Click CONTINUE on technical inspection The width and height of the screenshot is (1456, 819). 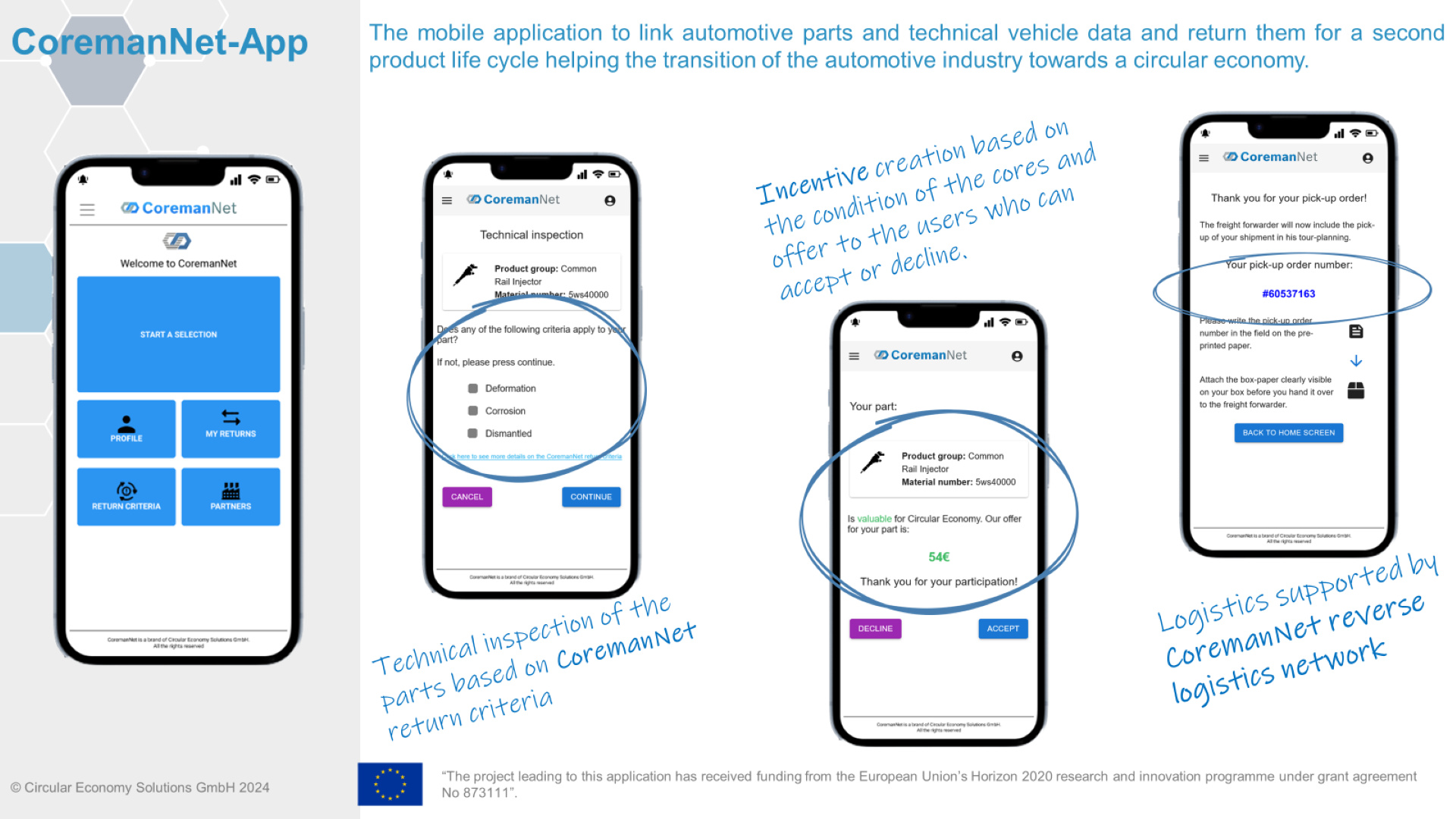(x=591, y=496)
